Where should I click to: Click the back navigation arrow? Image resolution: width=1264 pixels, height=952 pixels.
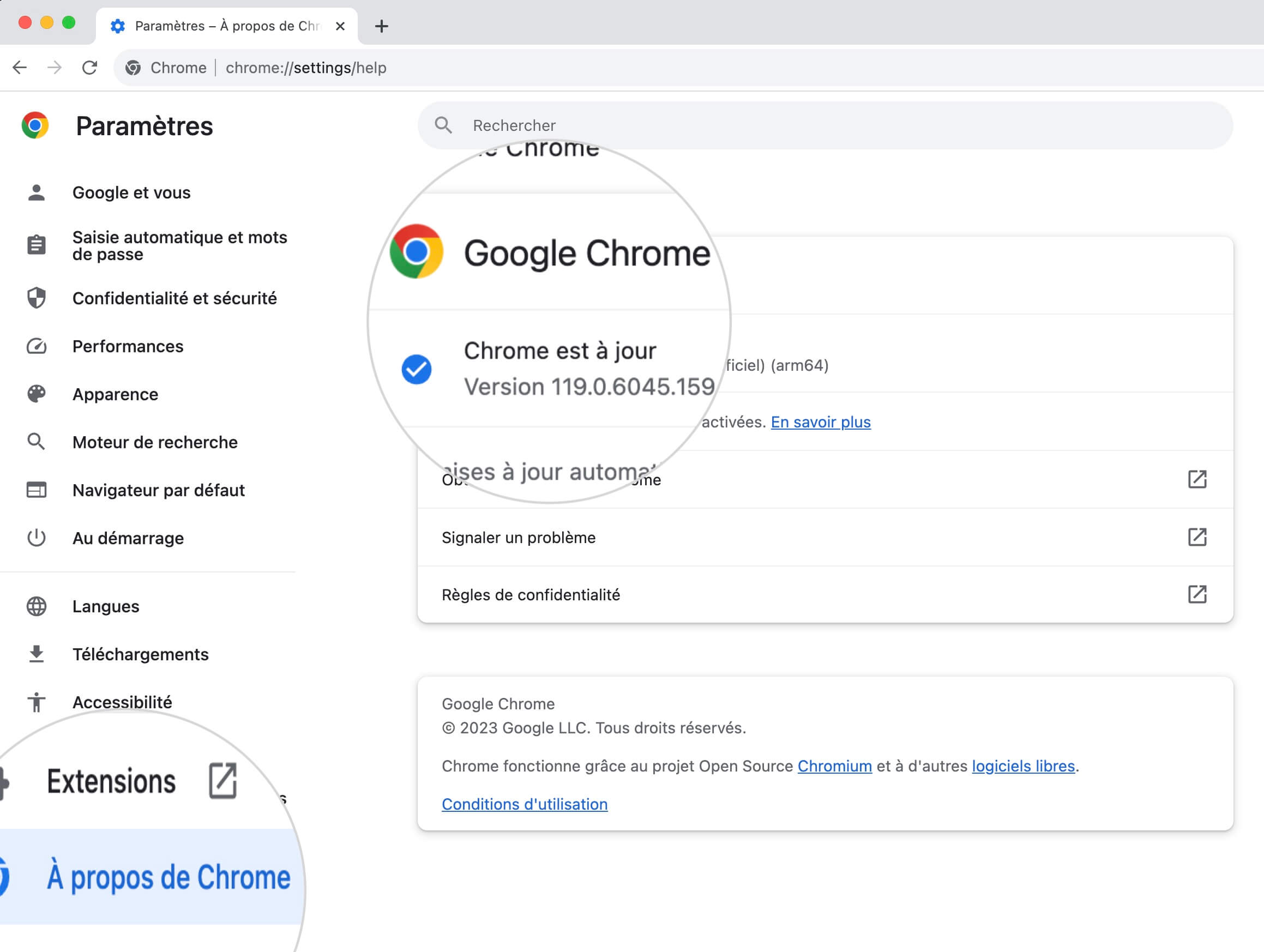[x=20, y=68]
